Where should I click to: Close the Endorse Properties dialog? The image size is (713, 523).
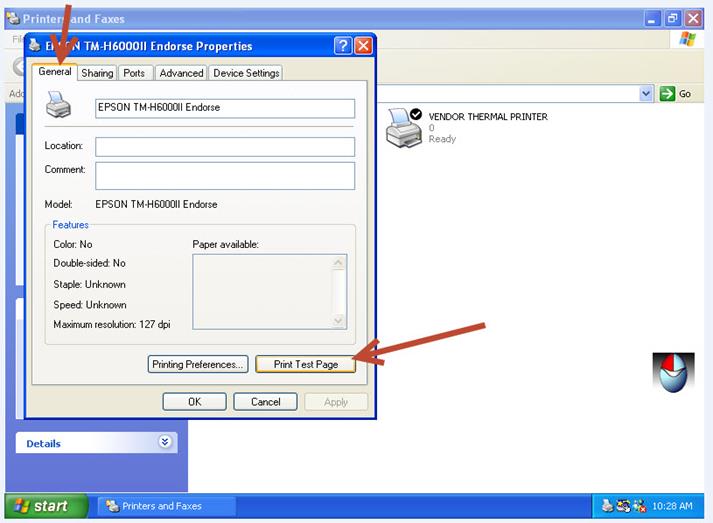click(363, 45)
